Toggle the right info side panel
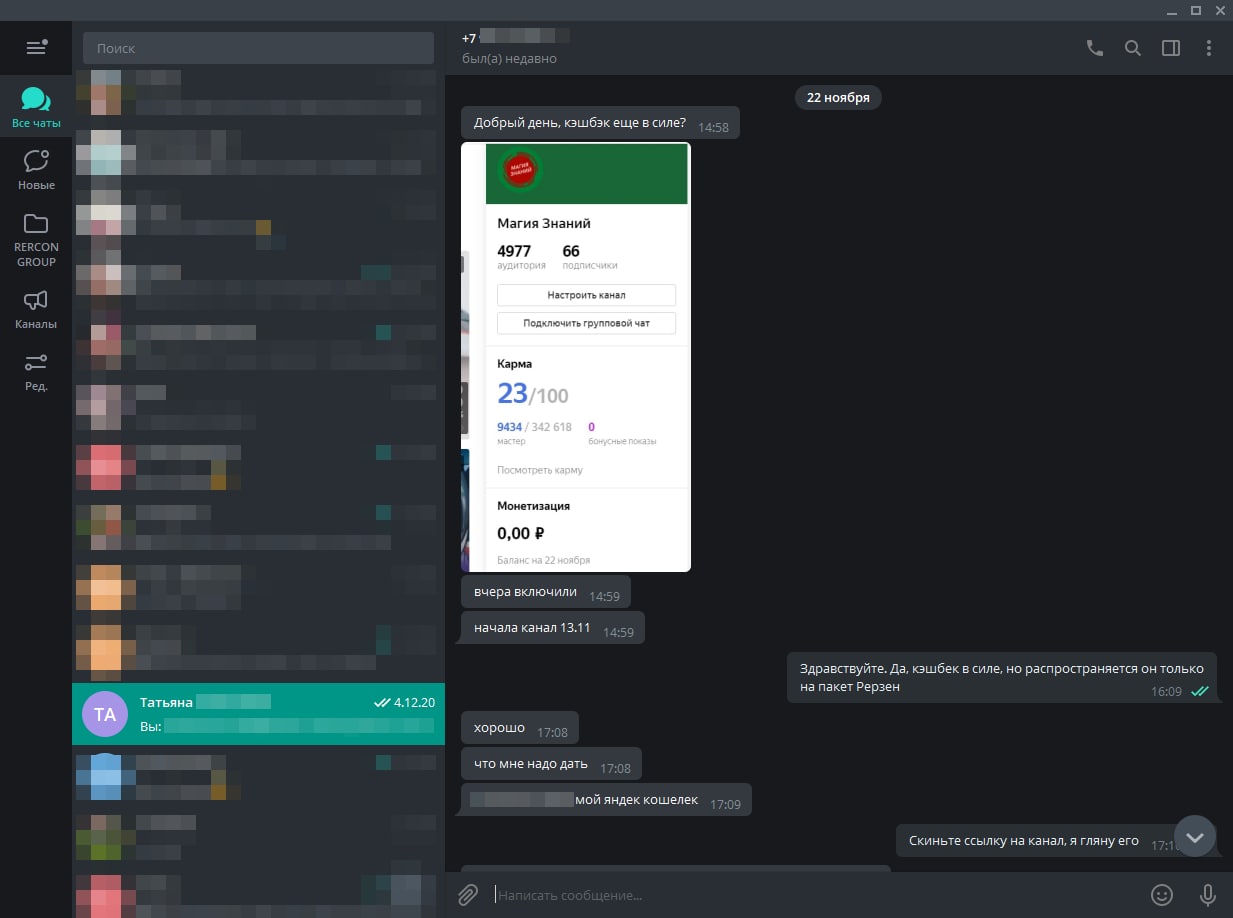This screenshot has width=1233, height=918. 1171,48
